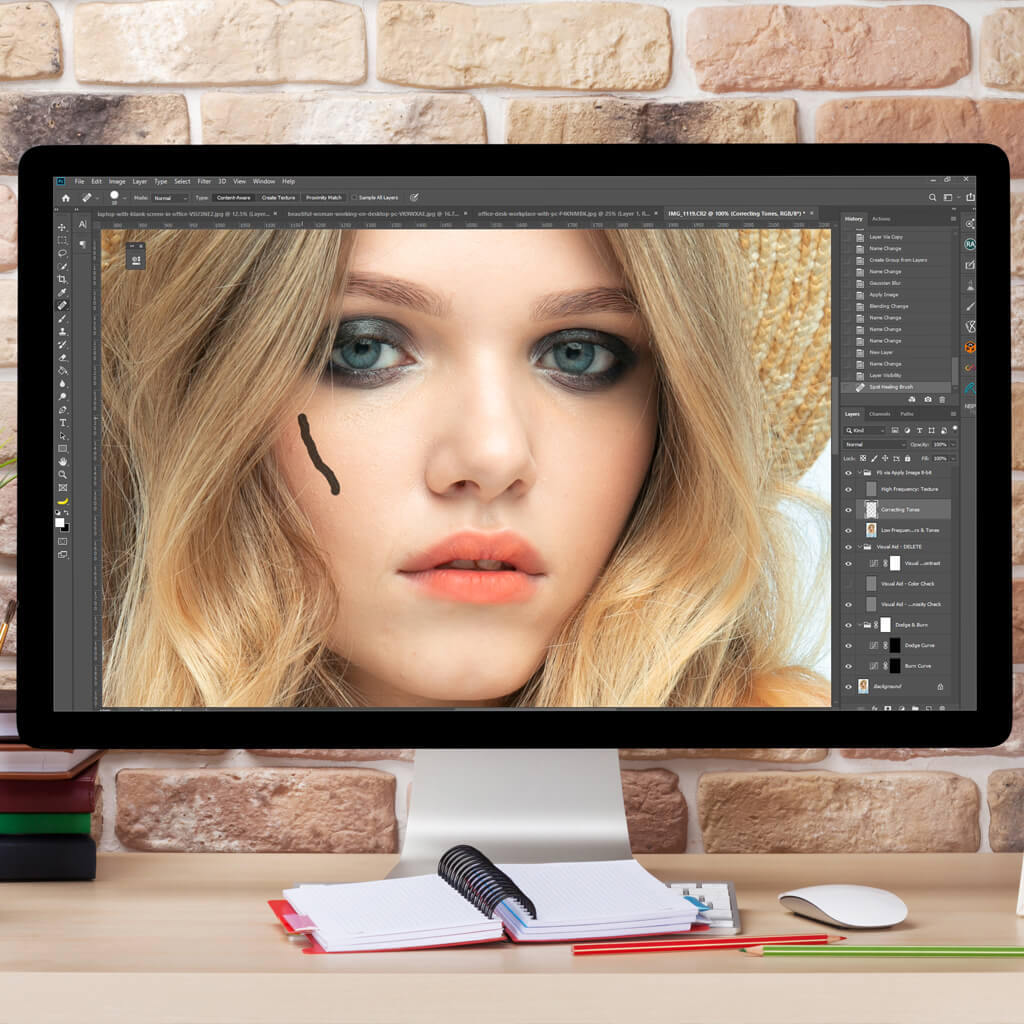Delete current state with History trash icon
Viewport: 1024px width, 1024px height.
click(941, 399)
